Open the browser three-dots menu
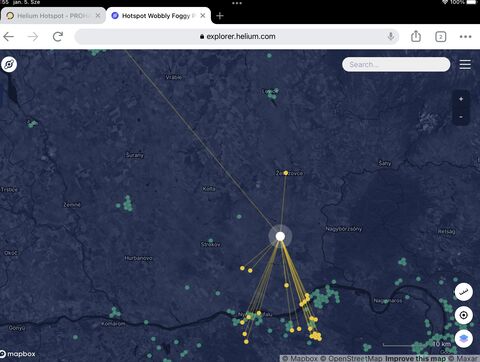Screen dimensions: 480x362 (465, 36)
